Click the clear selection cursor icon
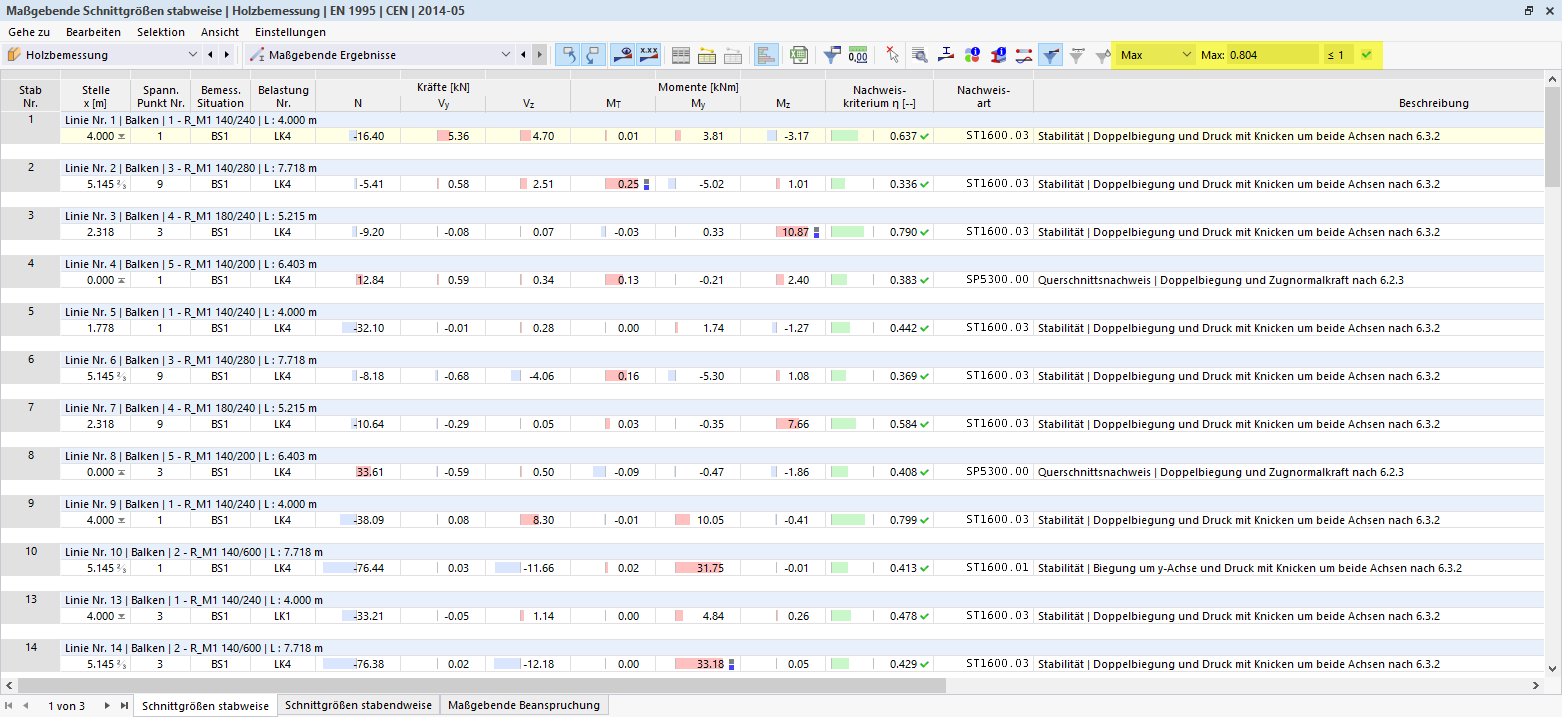 (893, 55)
